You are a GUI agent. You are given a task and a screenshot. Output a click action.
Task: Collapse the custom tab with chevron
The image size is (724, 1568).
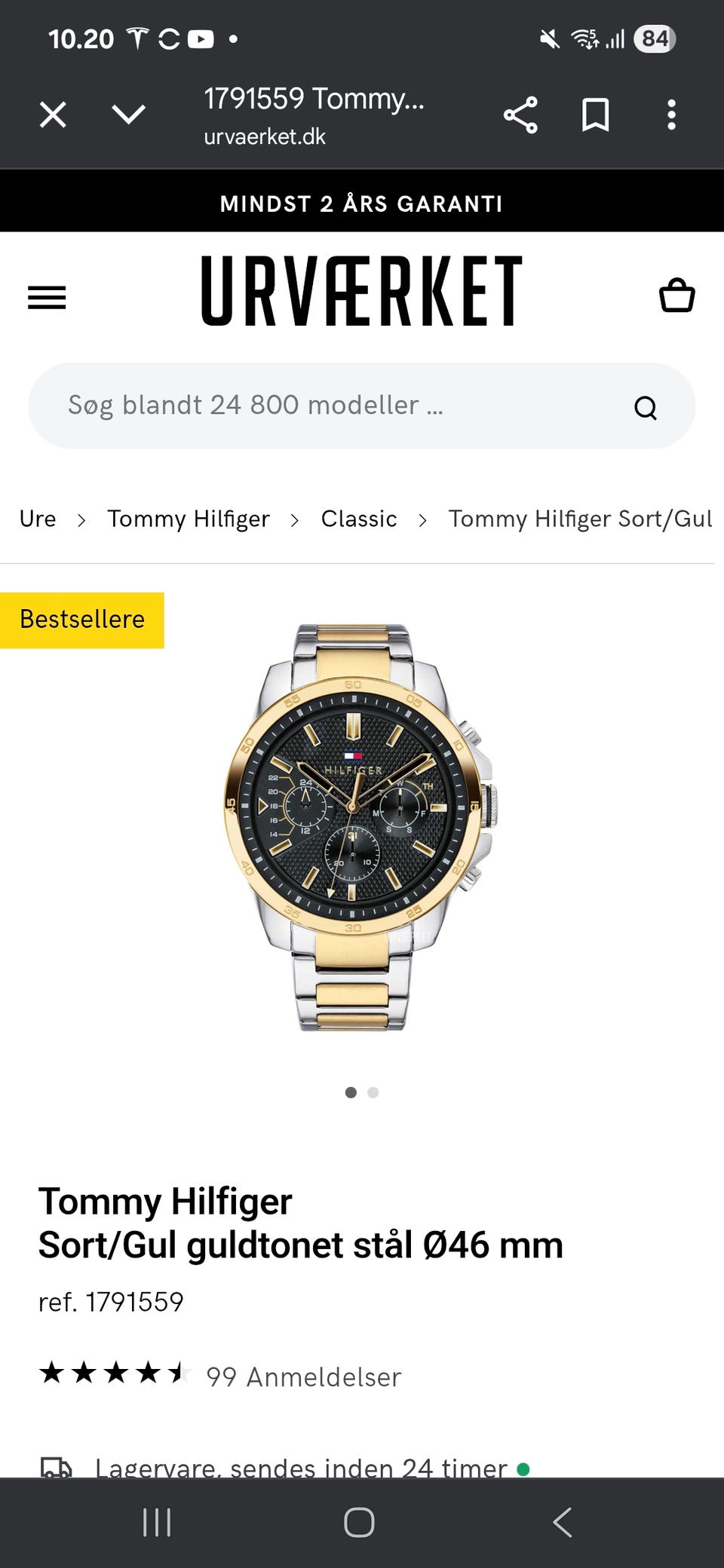[128, 115]
